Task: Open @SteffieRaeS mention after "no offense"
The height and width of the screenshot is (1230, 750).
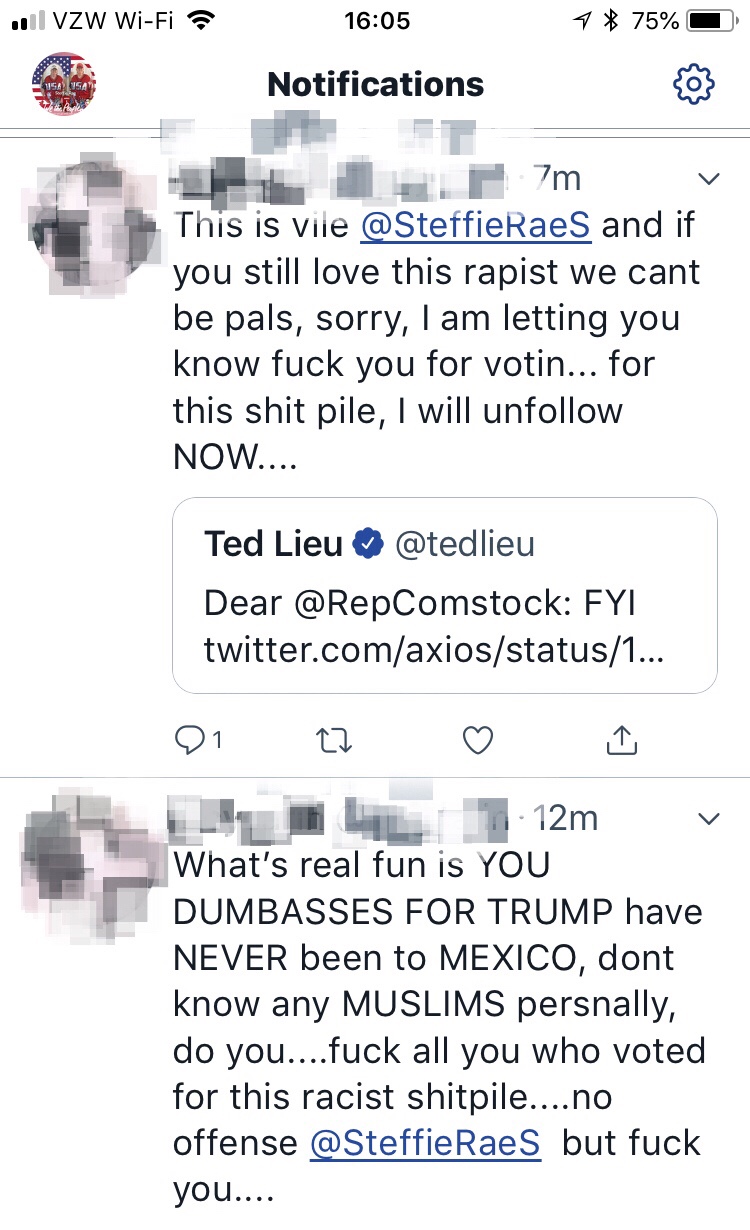Action: 425,1142
